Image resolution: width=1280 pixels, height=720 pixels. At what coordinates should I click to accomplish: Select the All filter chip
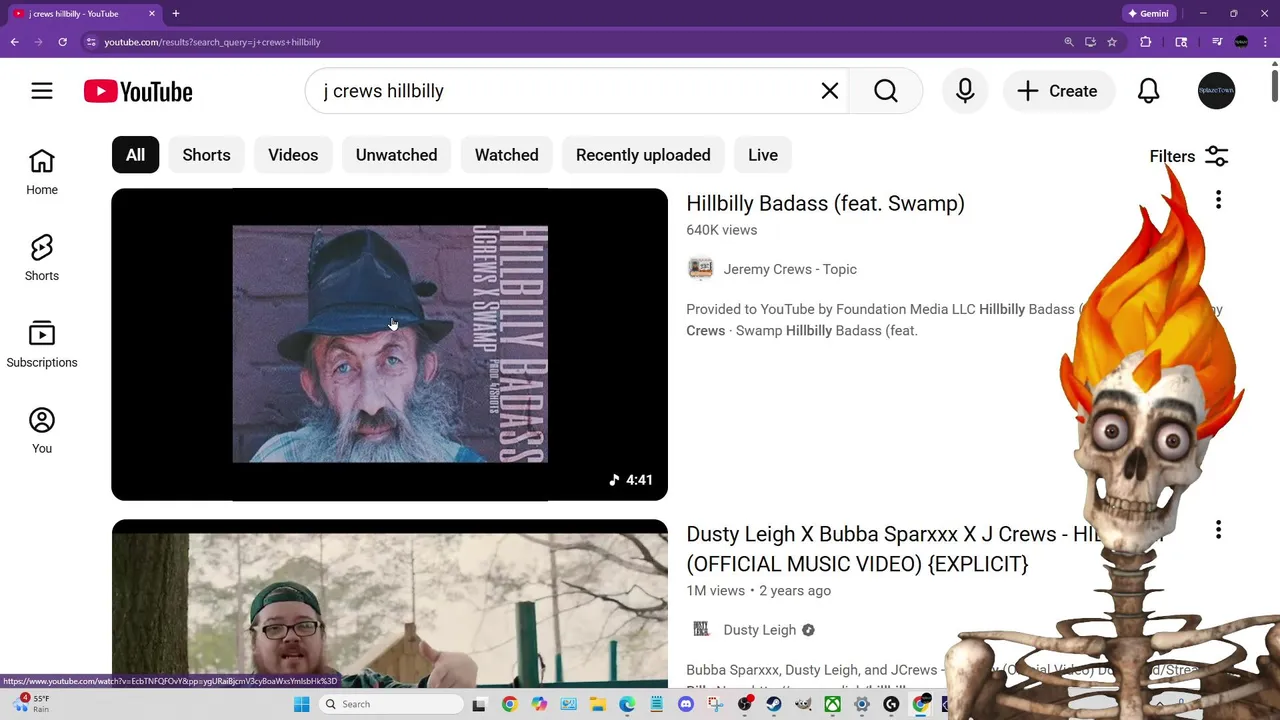[x=135, y=155]
